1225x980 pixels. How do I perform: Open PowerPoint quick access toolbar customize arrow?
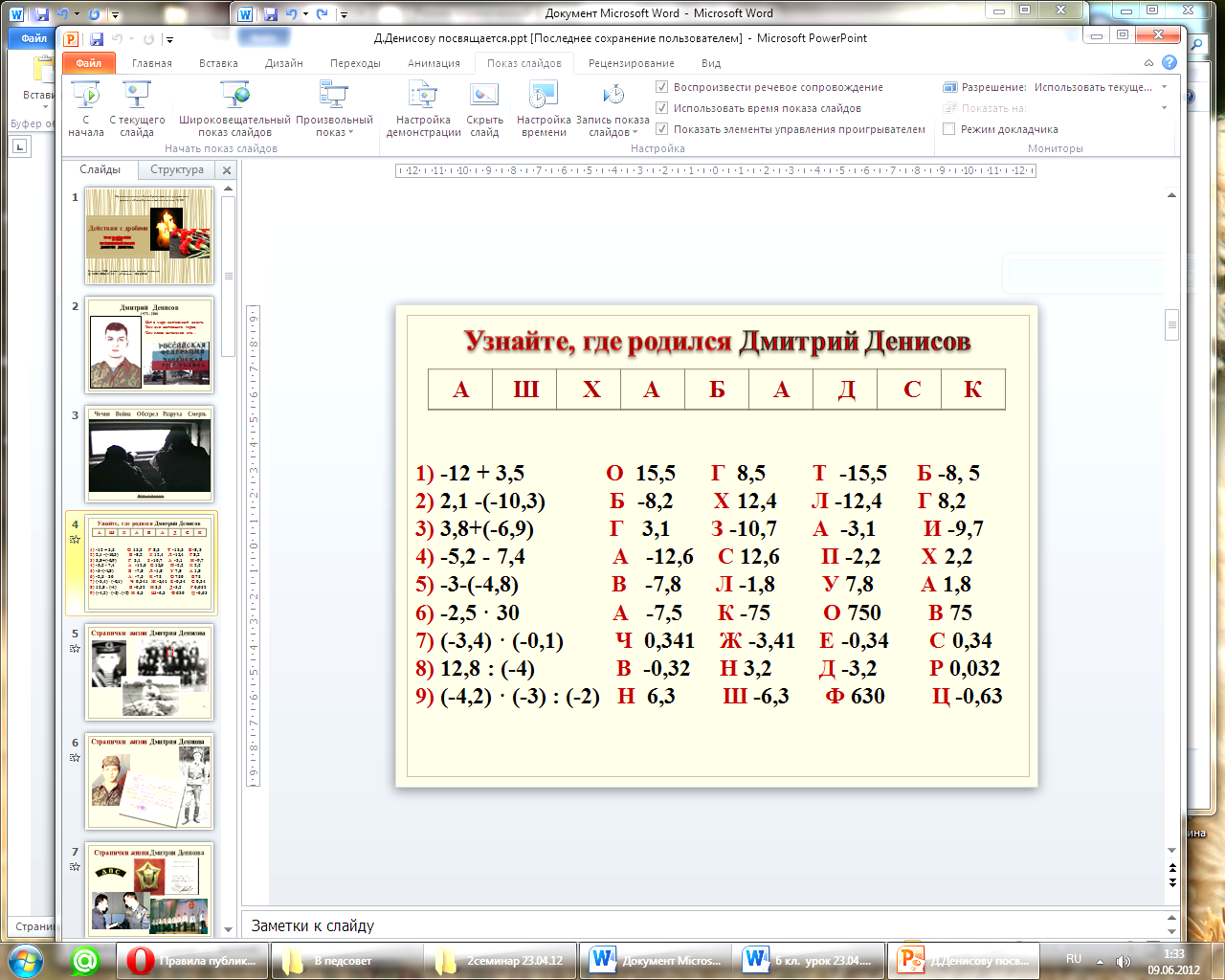coord(169,40)
